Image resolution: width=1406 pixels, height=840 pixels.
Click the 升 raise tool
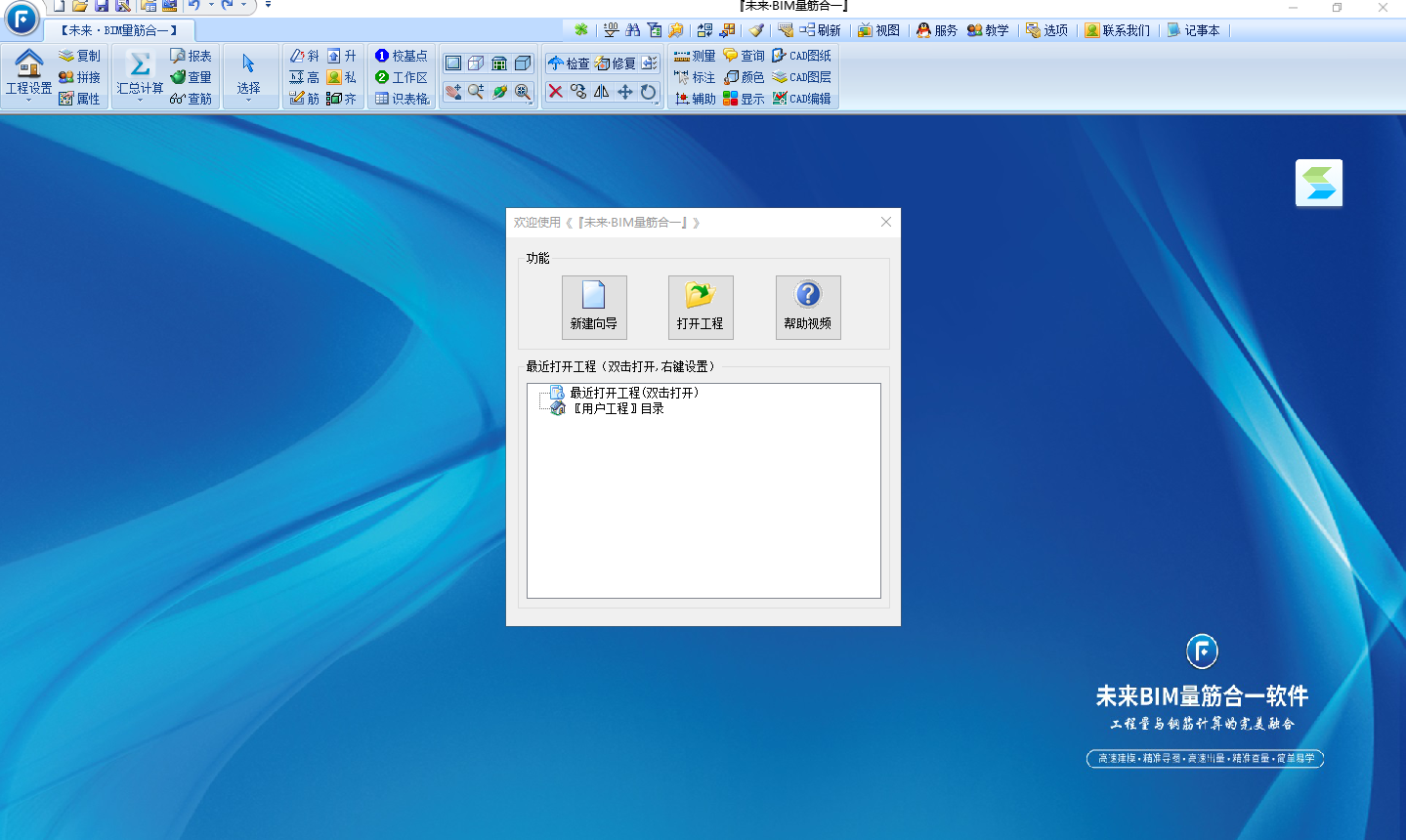point(342,56)
